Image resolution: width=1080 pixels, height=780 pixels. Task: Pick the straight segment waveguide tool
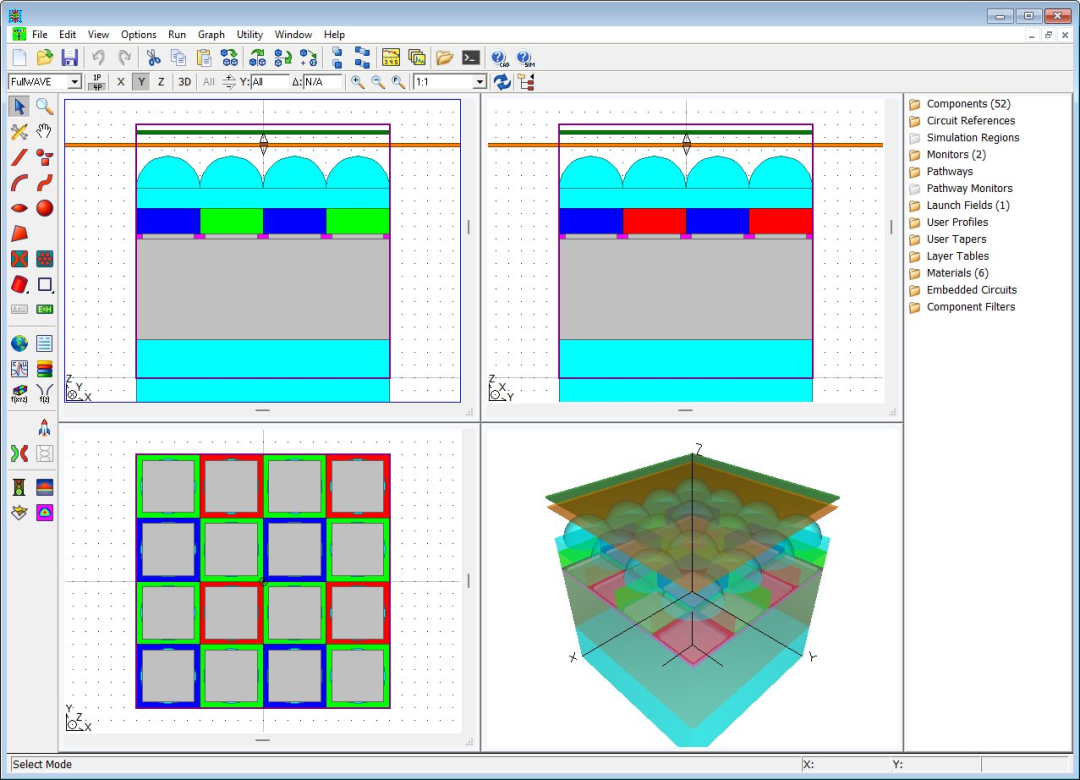pyautogui.click(x=19, y=157)
